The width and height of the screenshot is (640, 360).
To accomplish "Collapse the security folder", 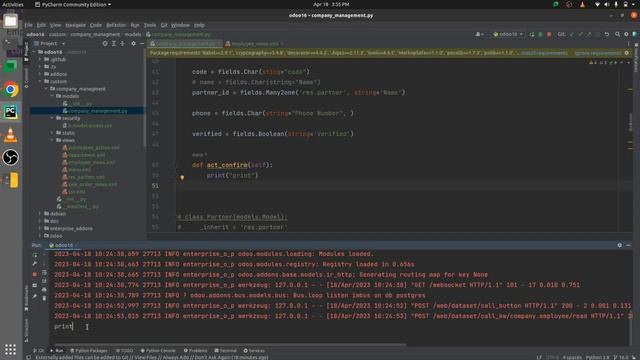I will (52, 118).
